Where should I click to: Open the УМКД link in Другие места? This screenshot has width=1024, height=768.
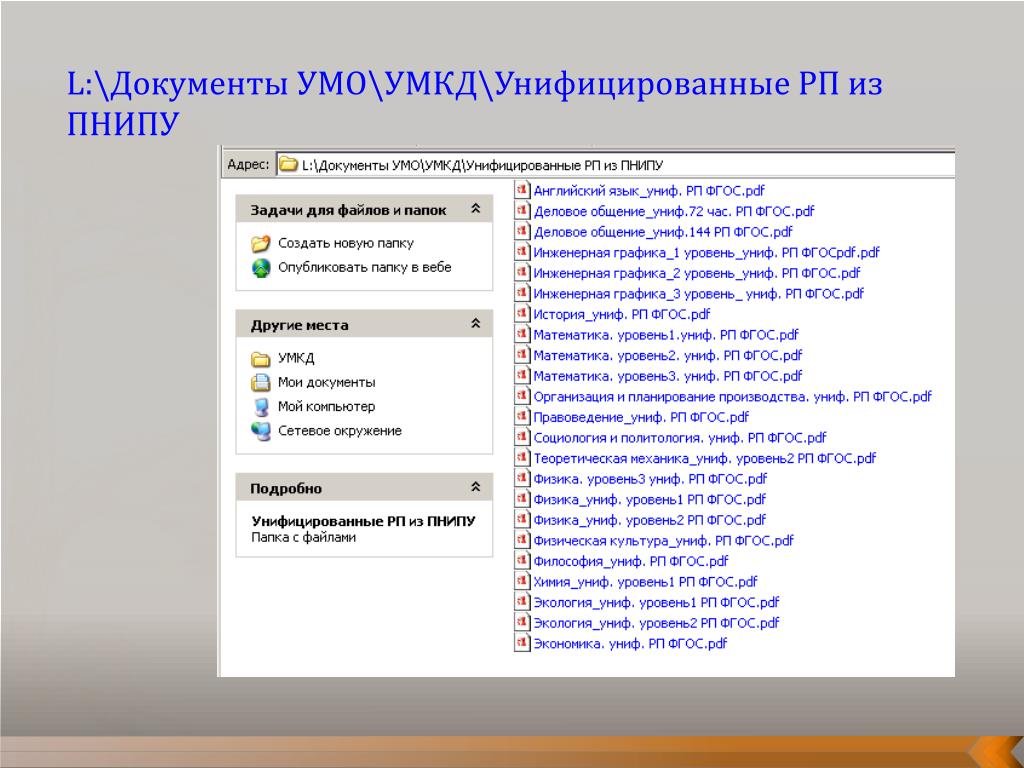[x=296, y=358]
